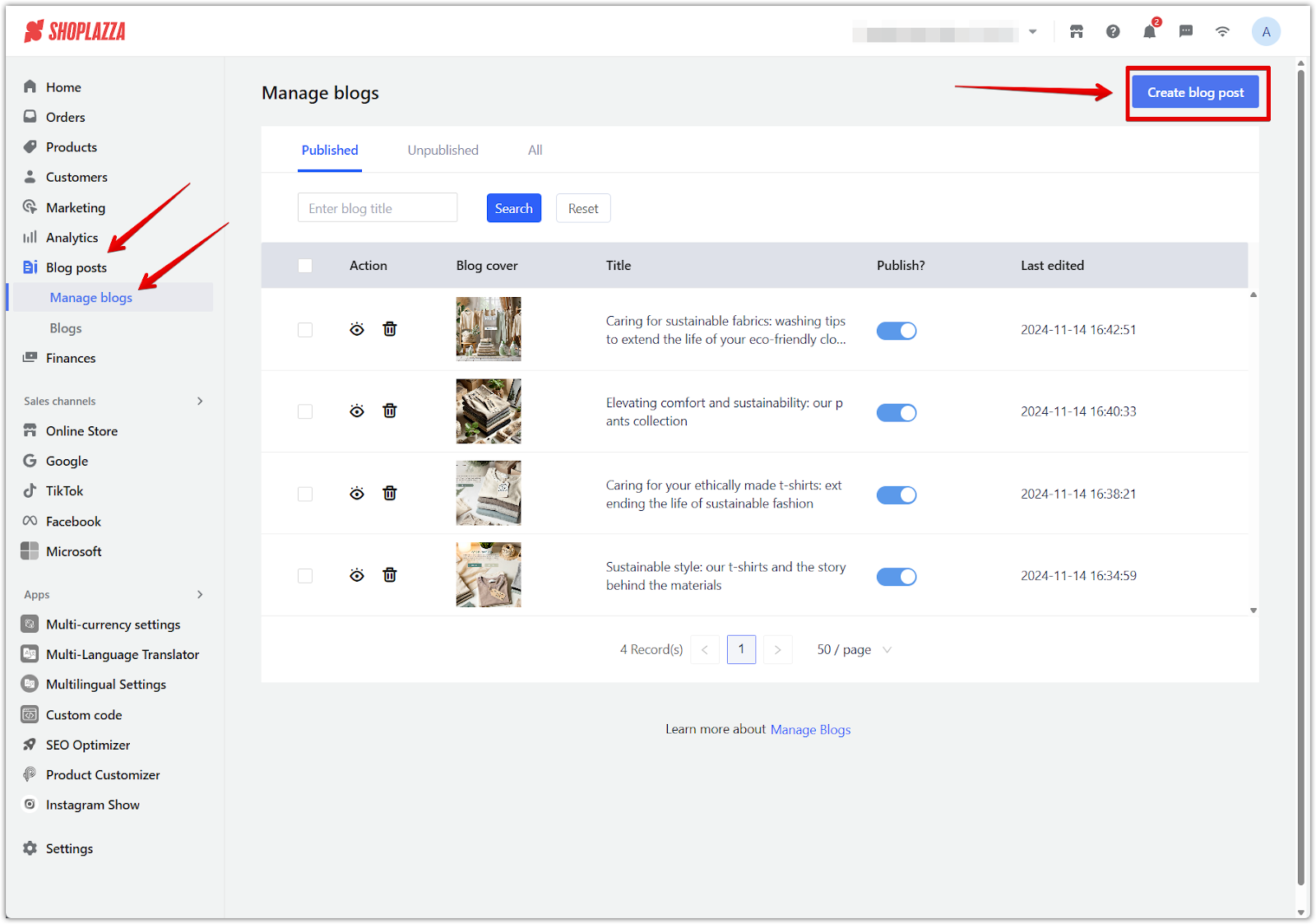This screenshot has height=924, width=1316.
Task: Delete the Elevating comfort and sustainability post
Action: (x=390, y=411)
